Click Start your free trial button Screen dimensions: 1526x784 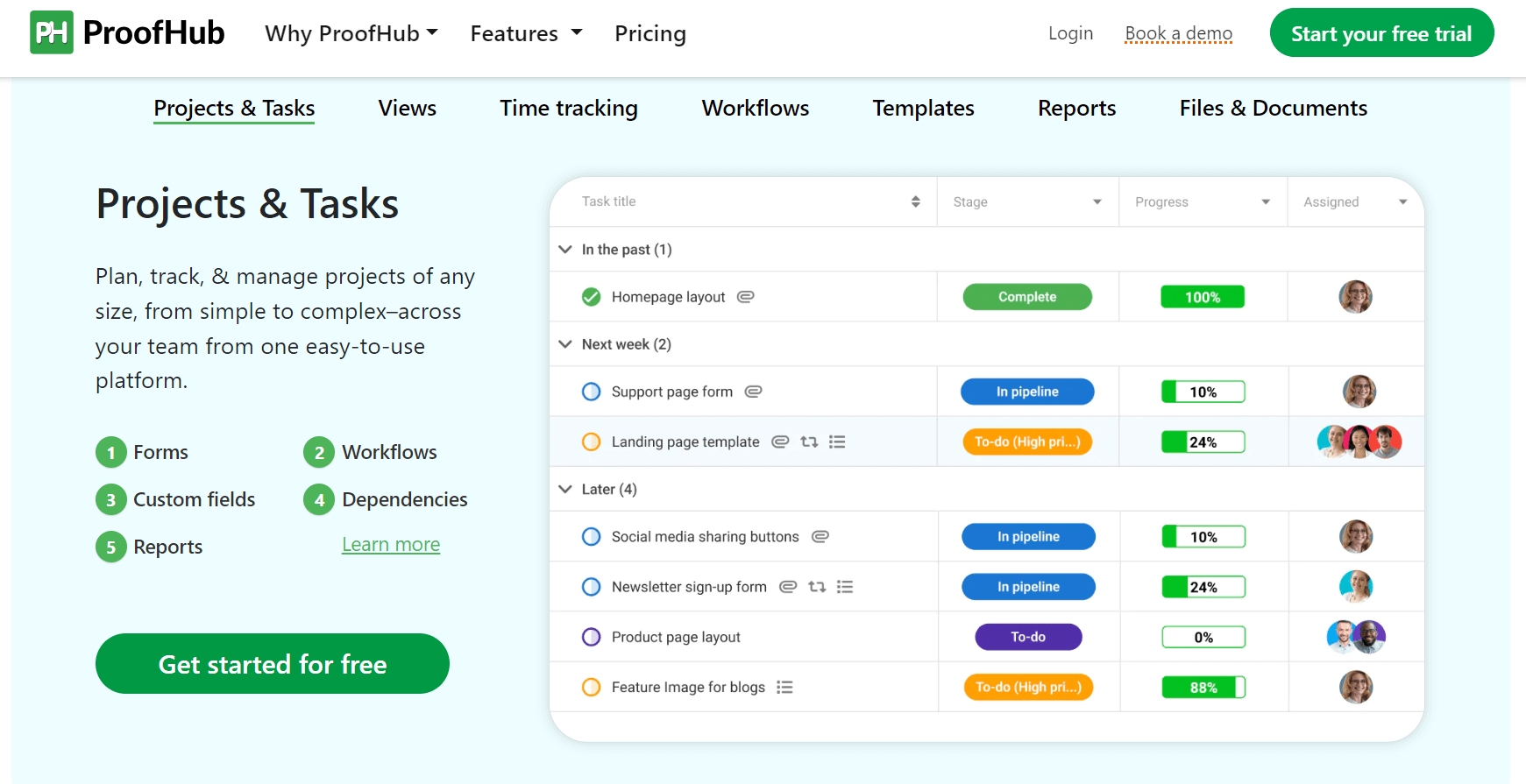[1381, 33]
